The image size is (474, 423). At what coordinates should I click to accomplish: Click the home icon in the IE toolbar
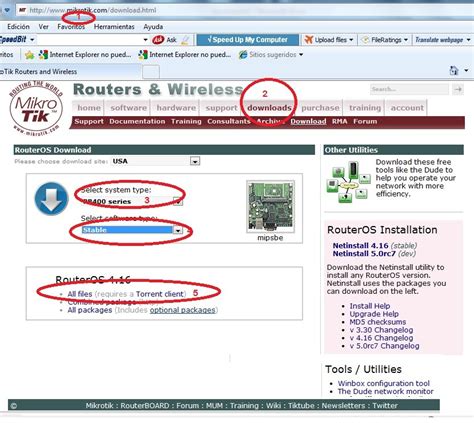tap(454, 70)
